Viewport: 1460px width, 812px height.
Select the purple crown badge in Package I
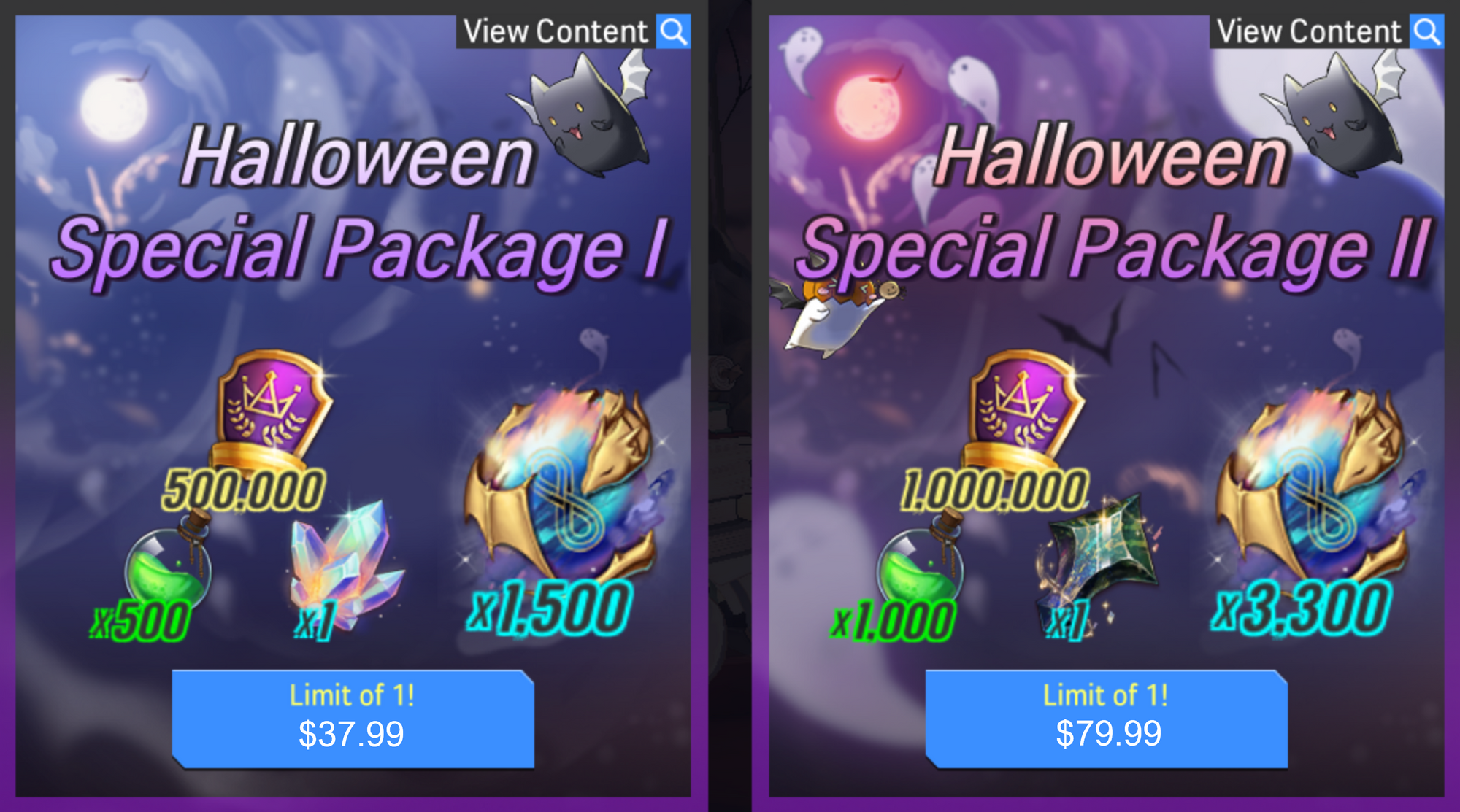point(272,410)
